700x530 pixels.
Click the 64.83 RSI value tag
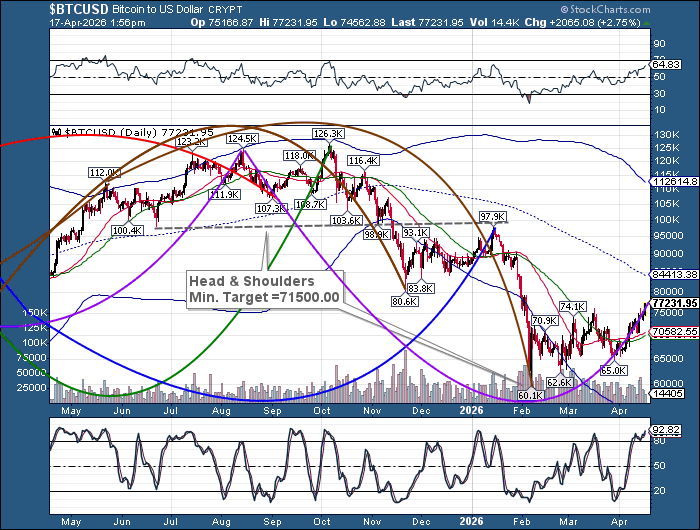tap(666, 64)
